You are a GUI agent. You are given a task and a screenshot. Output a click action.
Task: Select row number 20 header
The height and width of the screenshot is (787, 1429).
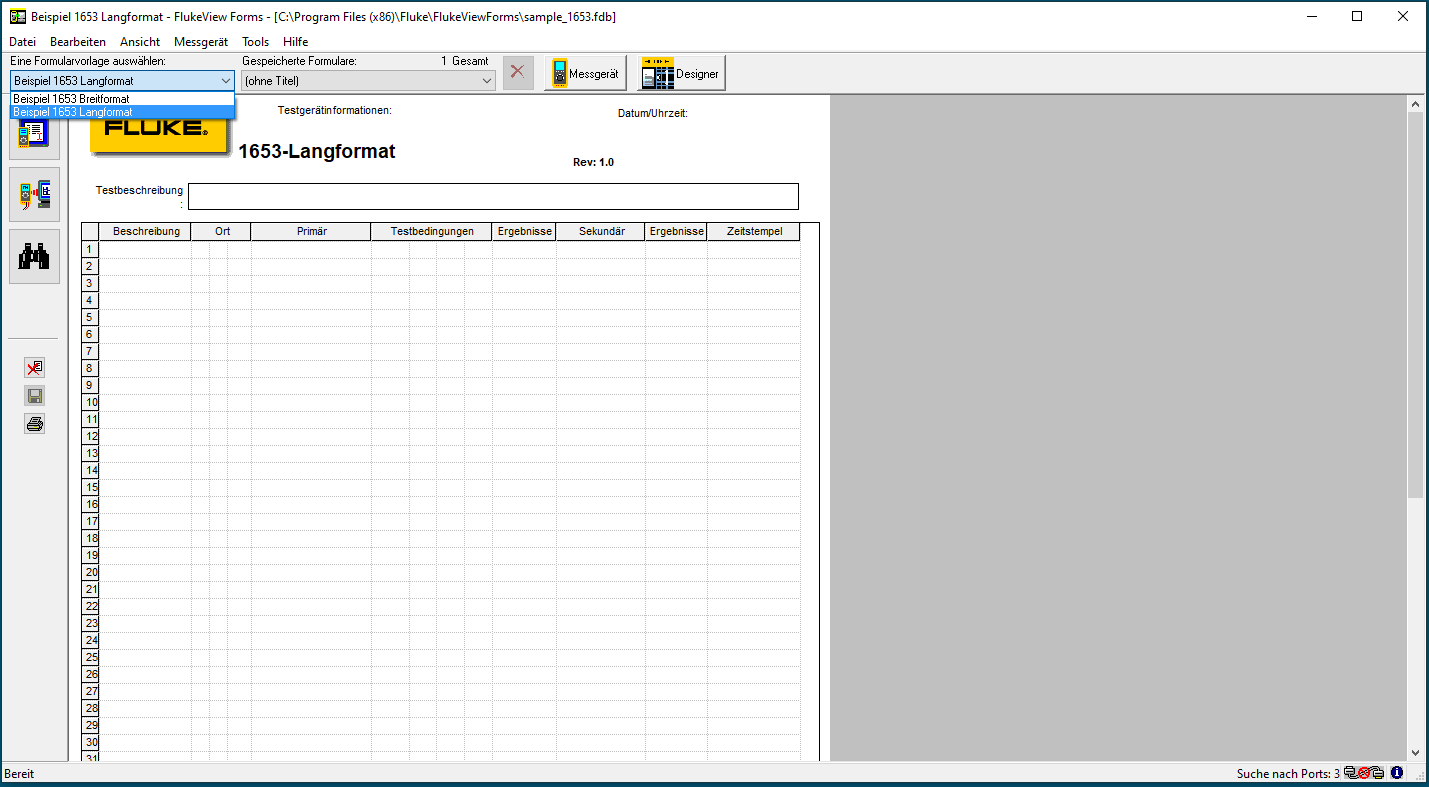point(90,572)
